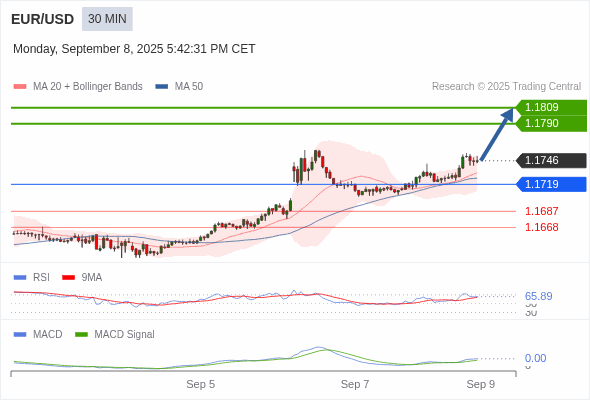Toggle the 9MA legend item
This screenshot has width=590, height=400.
[82, 277]
